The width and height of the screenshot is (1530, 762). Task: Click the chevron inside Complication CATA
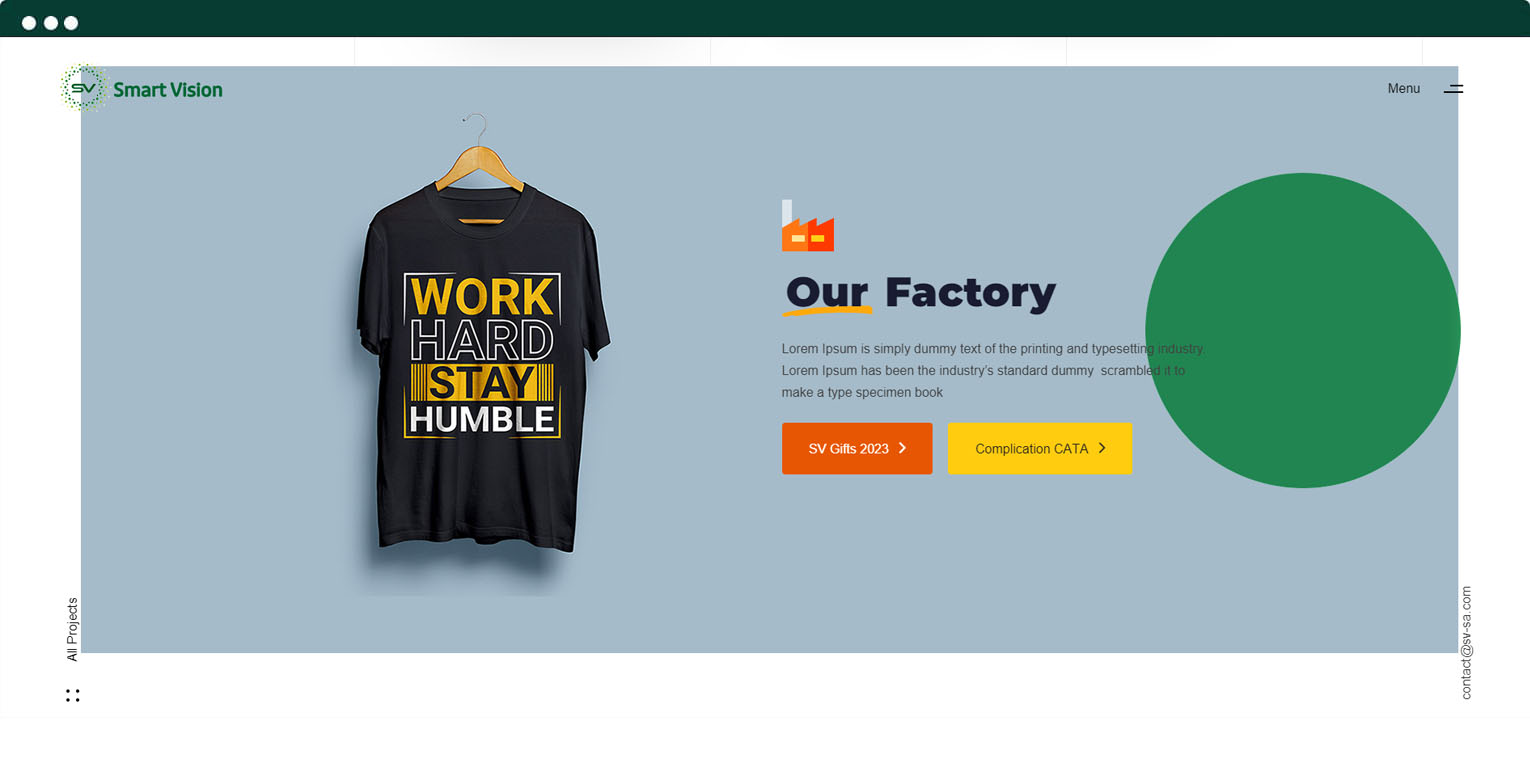point(1102,448)
